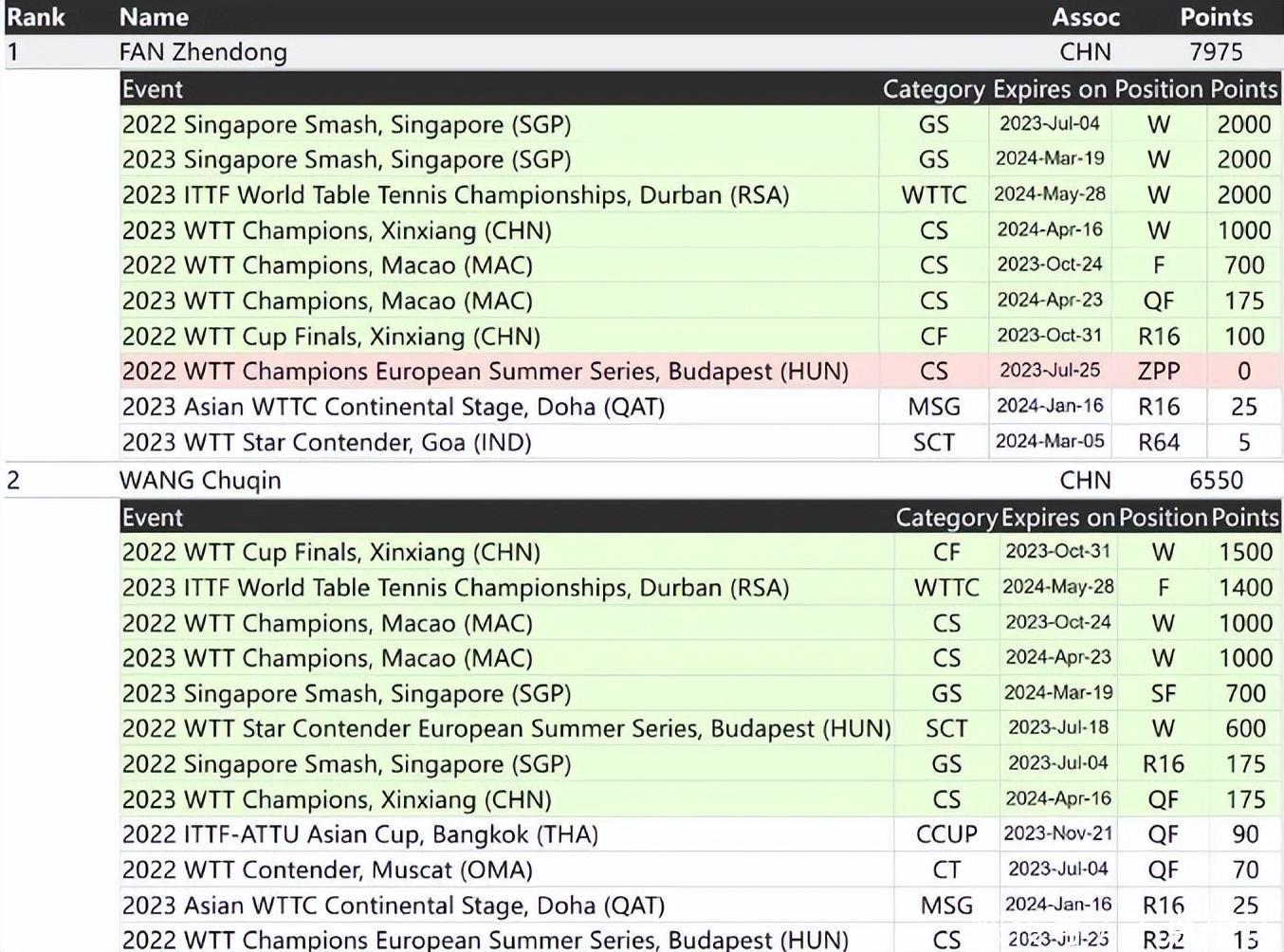Click WANG Chuqin's 2022 WTT Cup Finals row
The height and width of the screenshot is (952, 1284).
click(331, 553)
